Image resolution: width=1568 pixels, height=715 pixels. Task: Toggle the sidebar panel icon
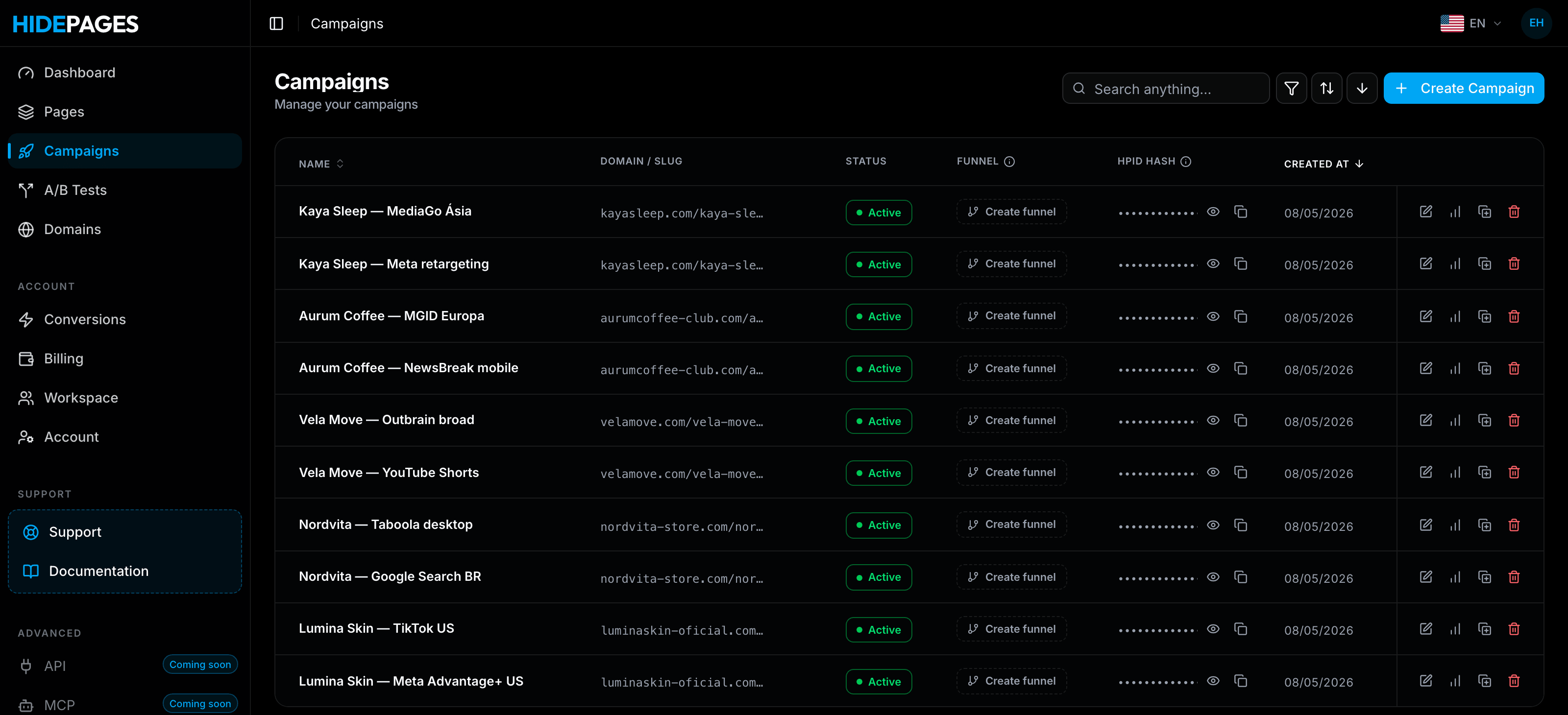[x=276, y=23]
